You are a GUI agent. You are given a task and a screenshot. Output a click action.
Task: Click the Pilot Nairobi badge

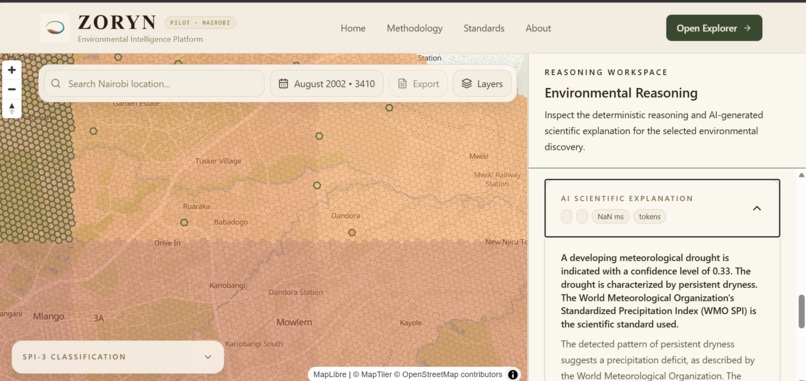coord(200,23)
